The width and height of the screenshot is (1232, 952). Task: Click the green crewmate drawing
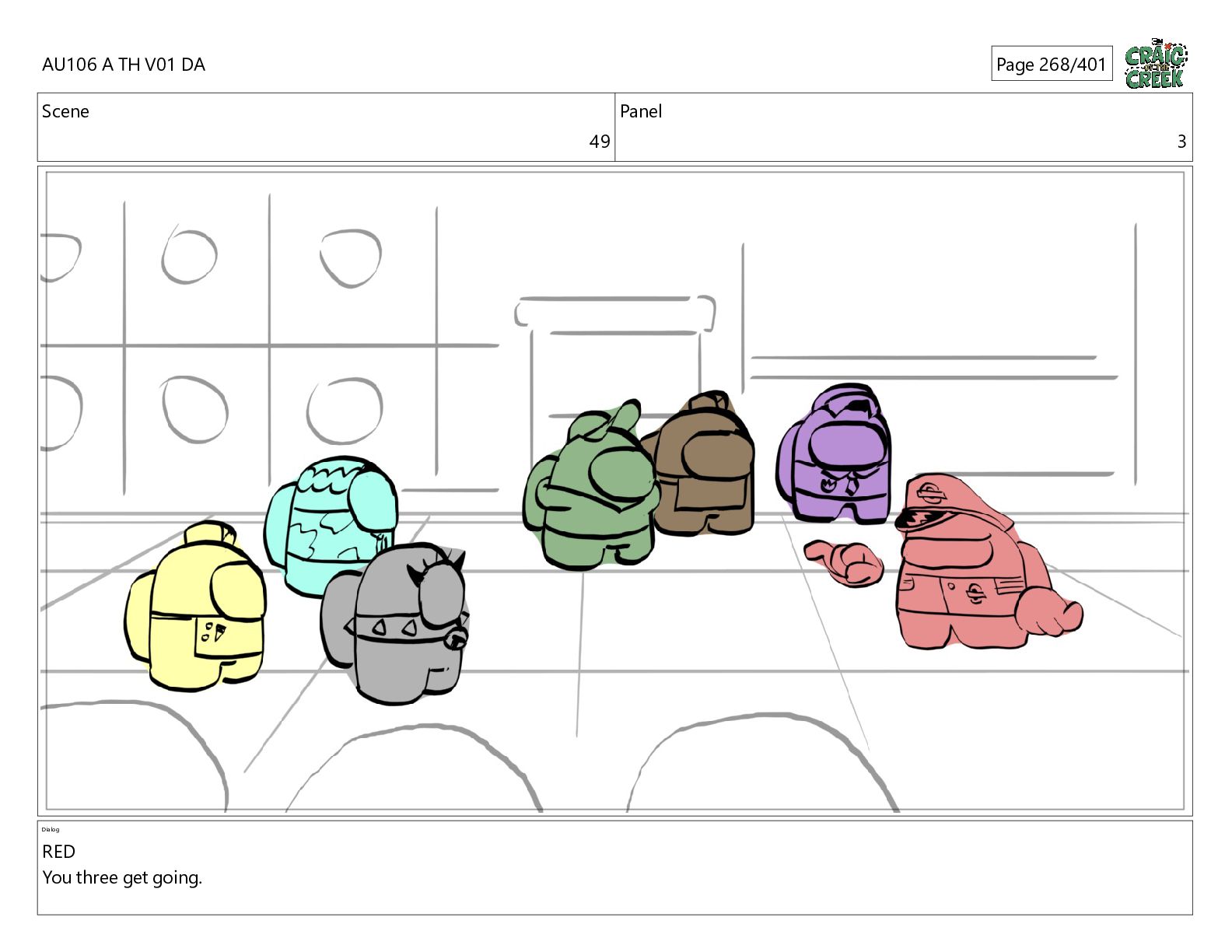coord(591,486)
